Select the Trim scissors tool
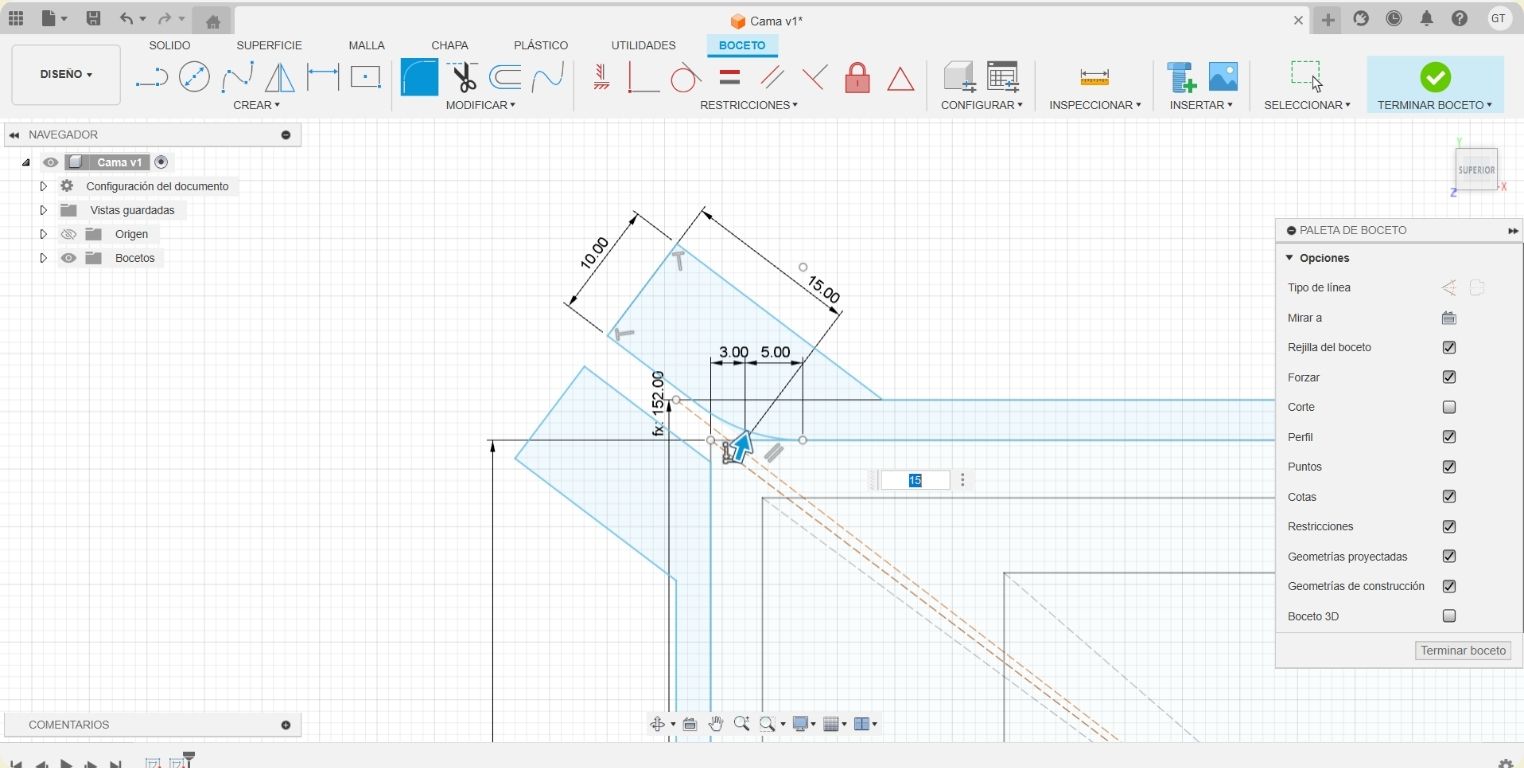 point(463,77)
